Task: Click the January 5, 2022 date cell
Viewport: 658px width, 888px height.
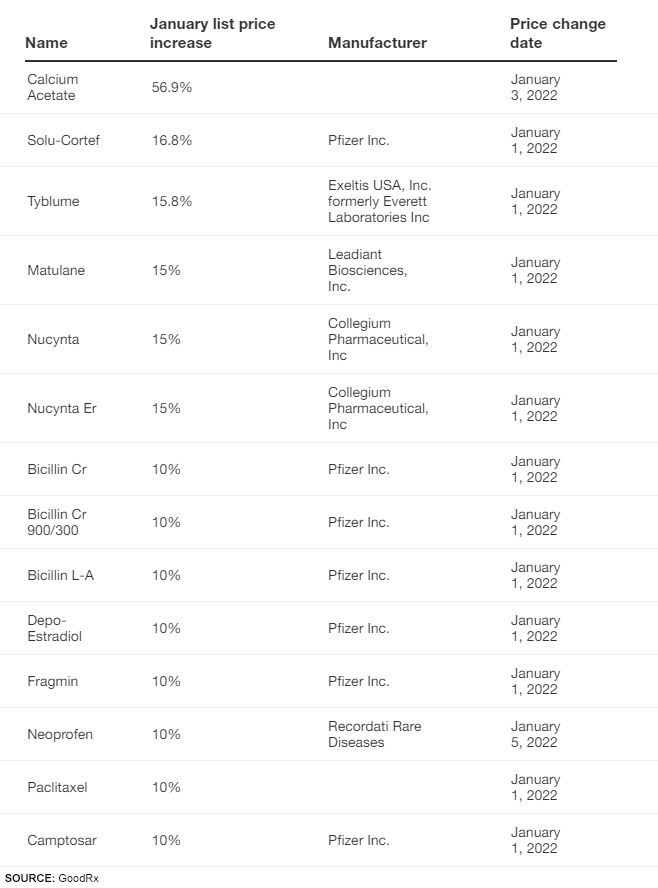Action: [x=535, y=734]
